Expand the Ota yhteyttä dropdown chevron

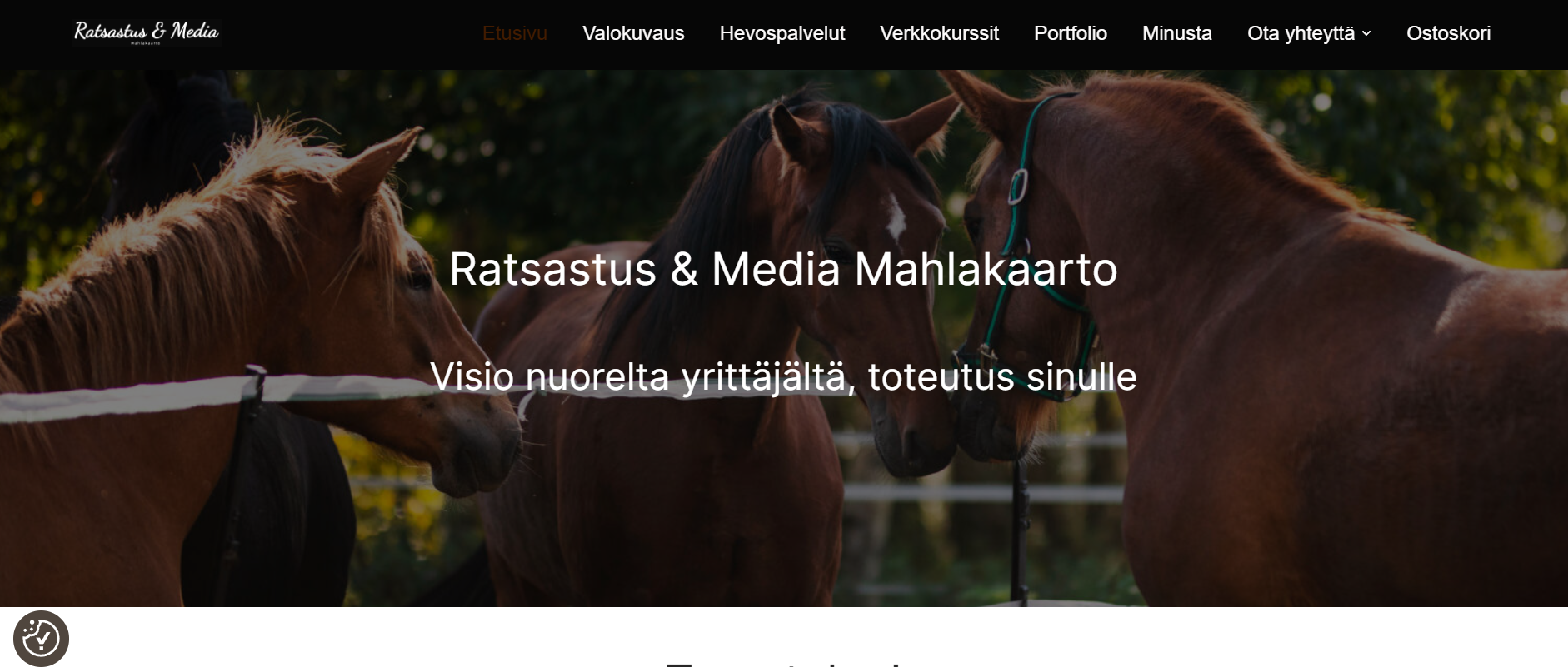coord(1366,33)
